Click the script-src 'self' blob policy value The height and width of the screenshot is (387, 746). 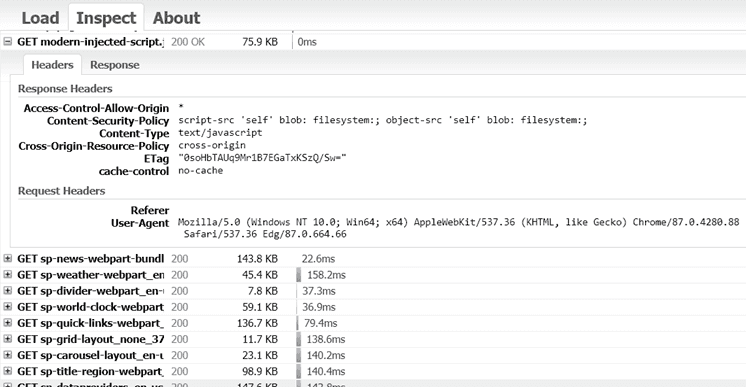[383, 120]
